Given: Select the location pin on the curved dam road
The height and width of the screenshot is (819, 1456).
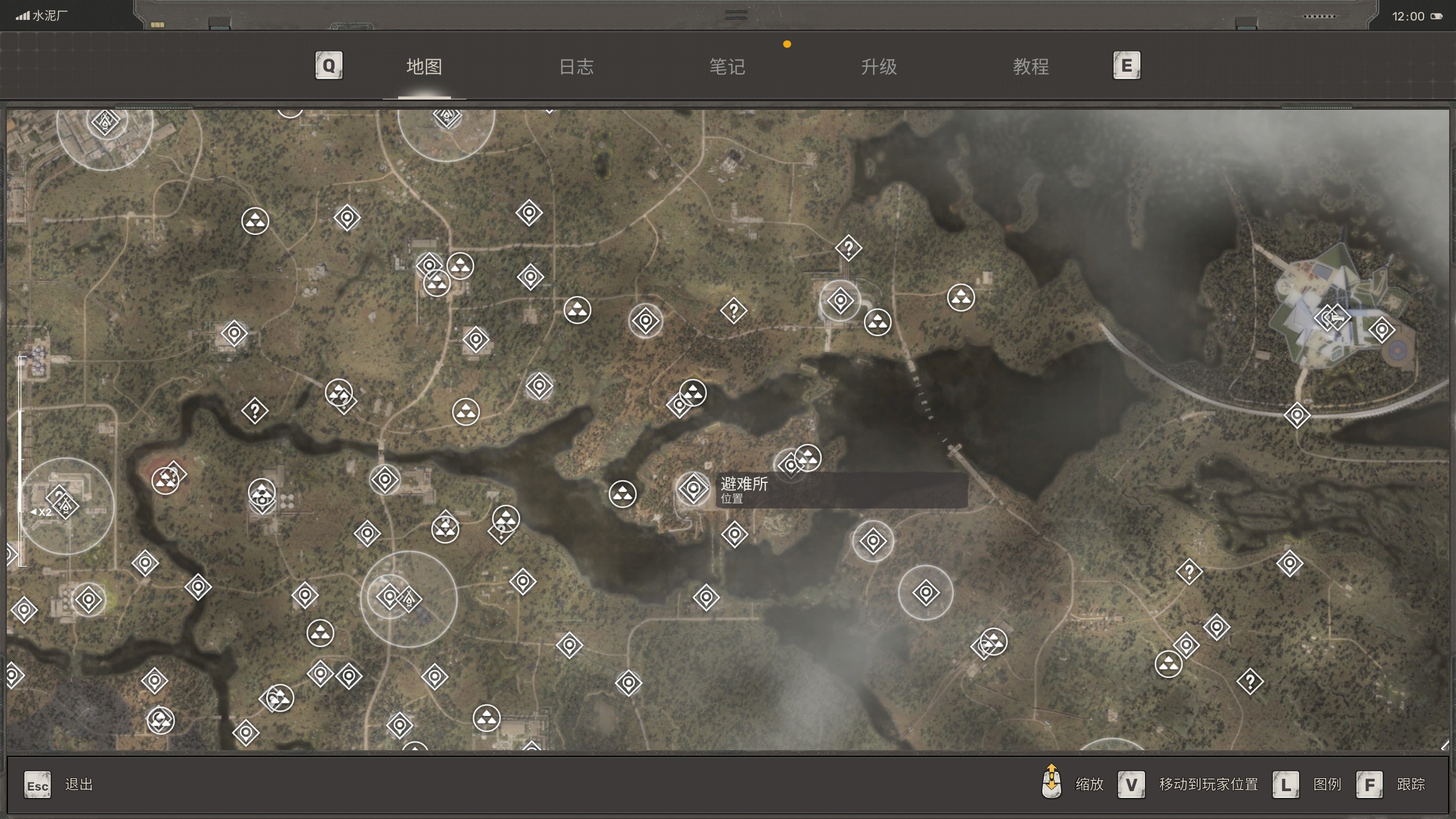Looking at the screenshot, I should pos(1297,415).
